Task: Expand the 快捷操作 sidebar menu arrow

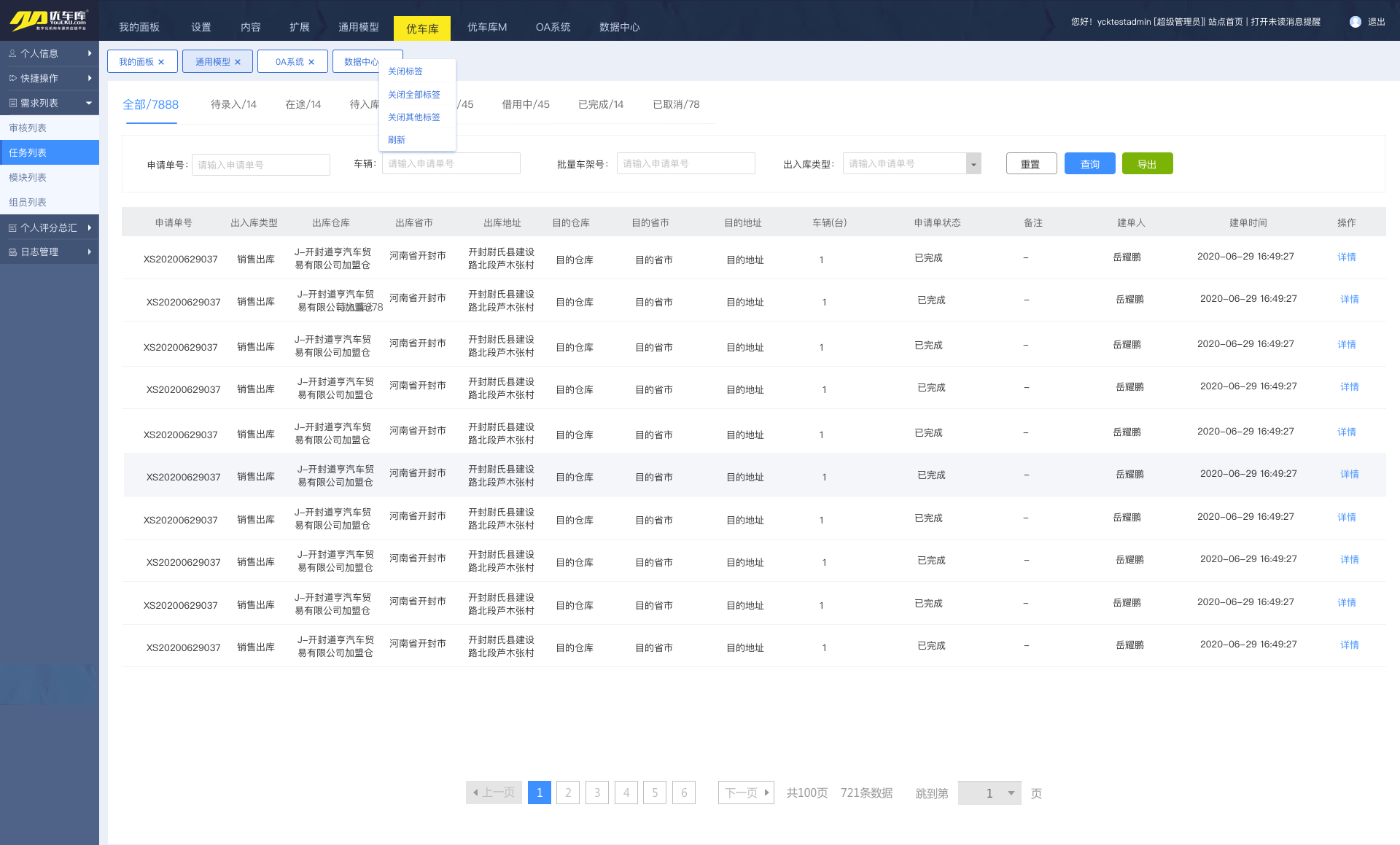Action: point(90,78)
